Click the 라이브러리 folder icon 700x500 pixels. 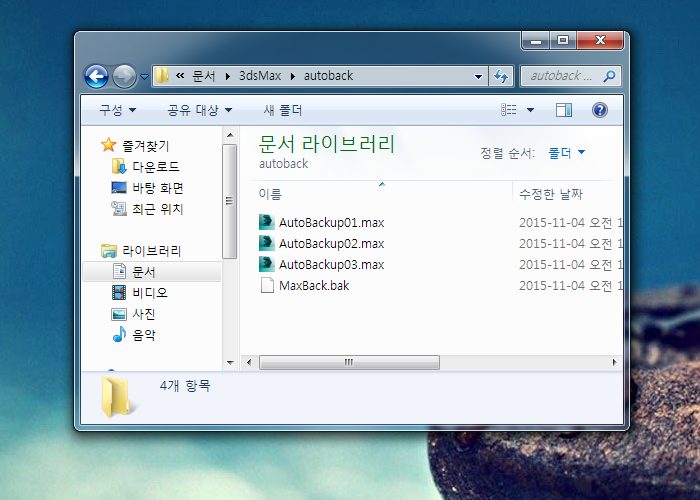(x=108, y=250)
